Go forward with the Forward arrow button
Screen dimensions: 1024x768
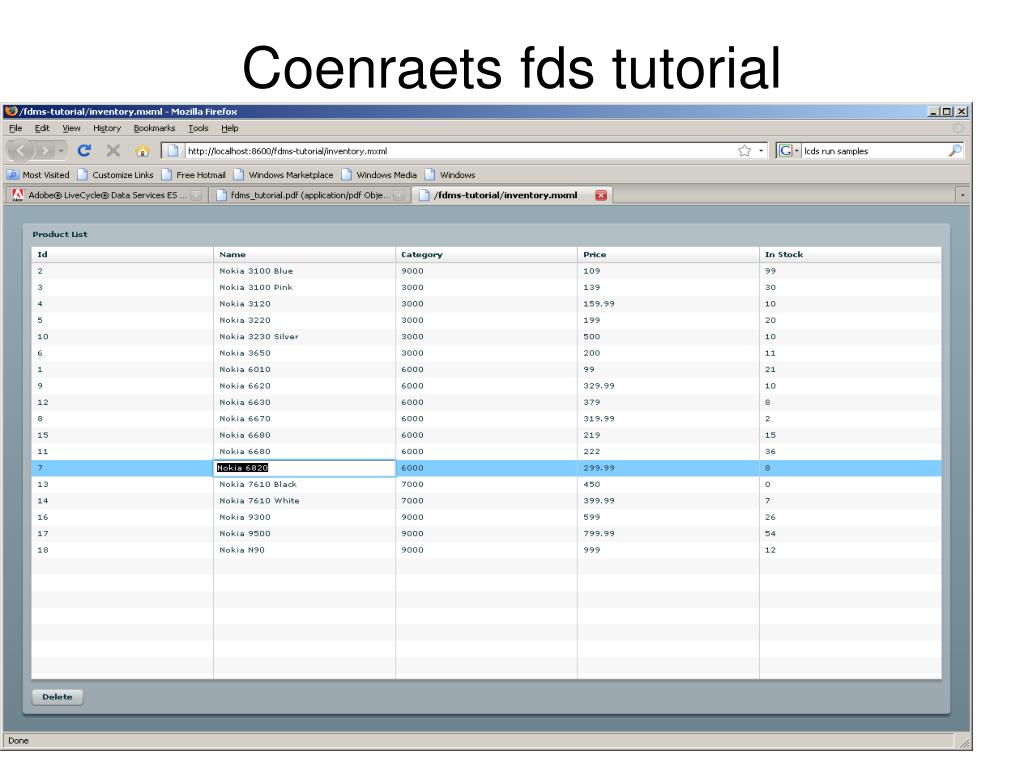(44, 151)
